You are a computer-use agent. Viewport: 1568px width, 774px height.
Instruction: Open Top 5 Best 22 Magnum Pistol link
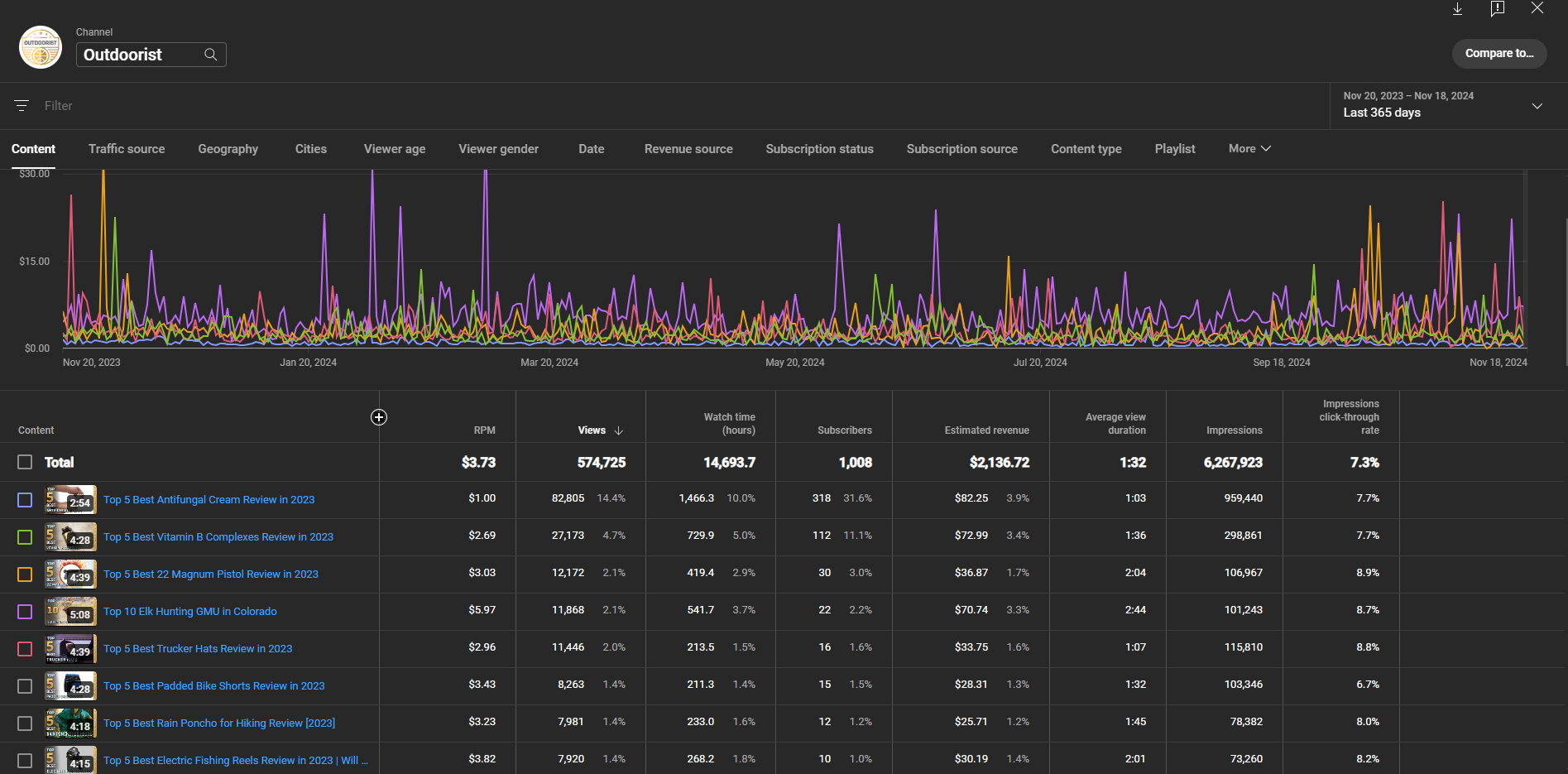(x=211, y=574)
